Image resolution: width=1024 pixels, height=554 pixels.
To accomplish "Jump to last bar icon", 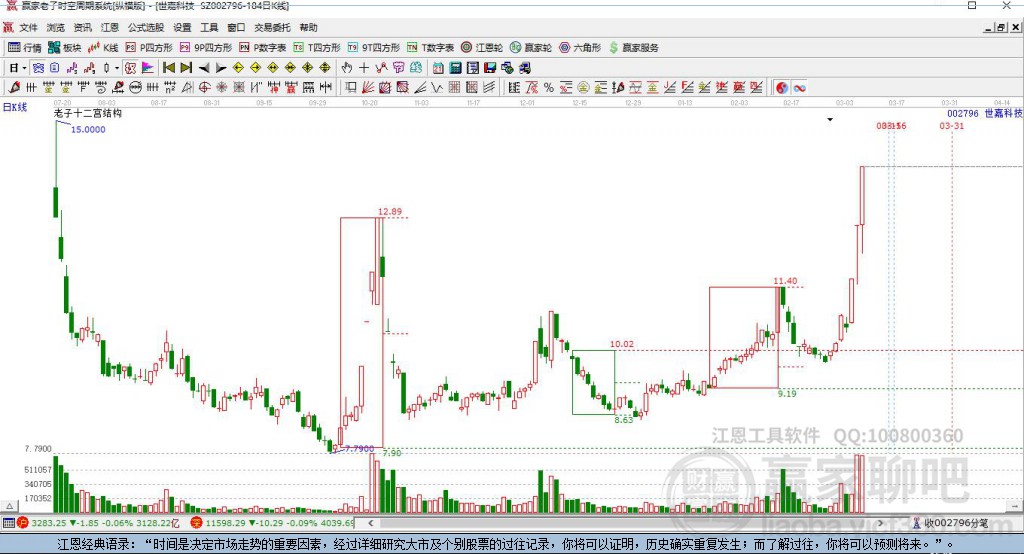I will click(x=186, y=68).
